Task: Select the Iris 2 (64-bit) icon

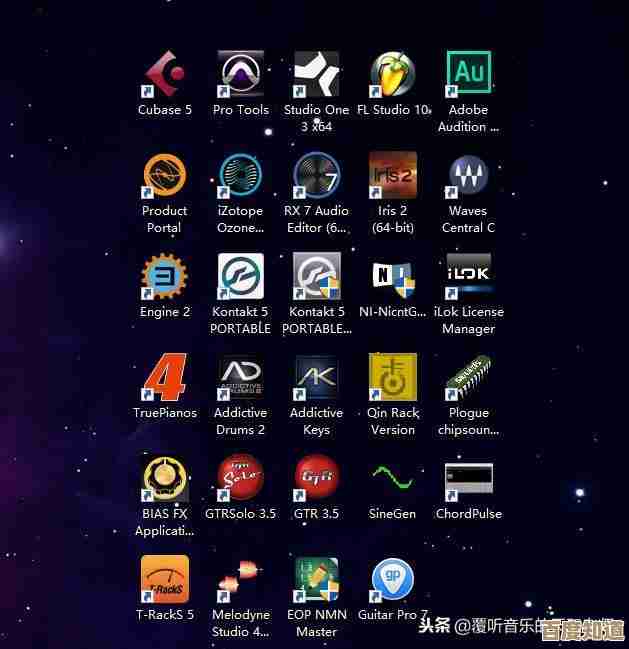Action: tap(393, 175)
